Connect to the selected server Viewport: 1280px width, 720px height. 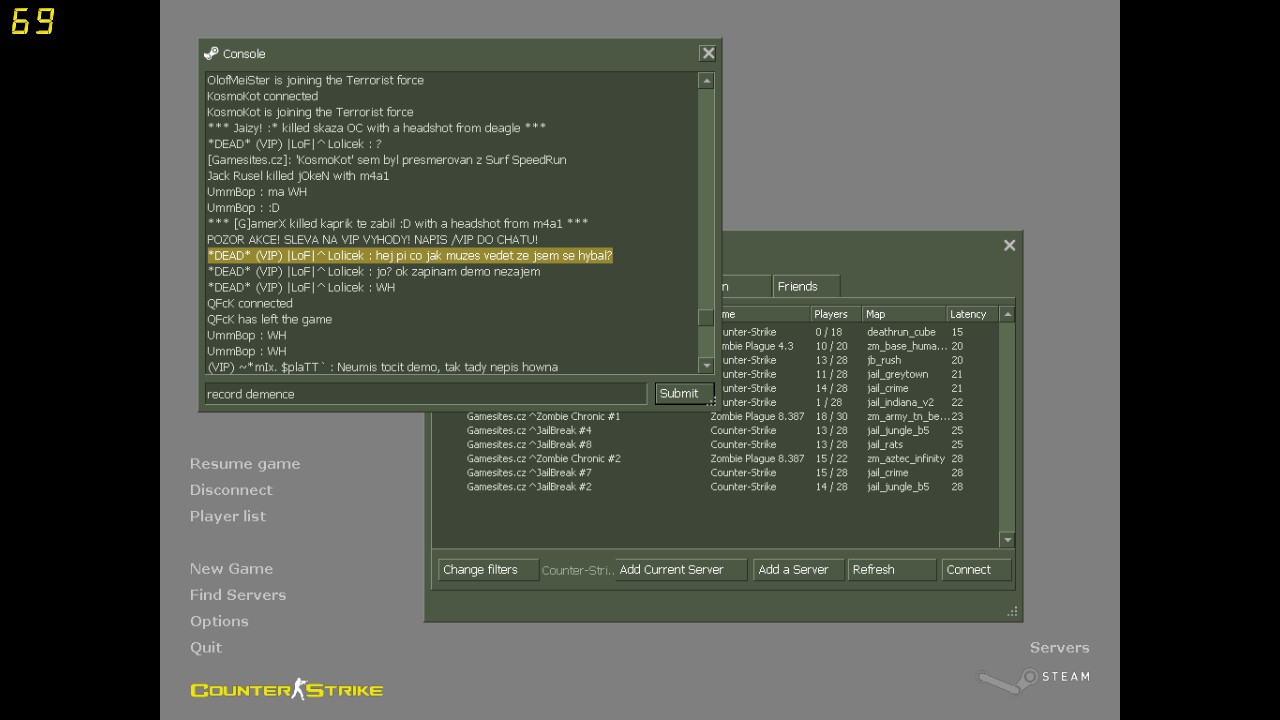tap(977, 570)
